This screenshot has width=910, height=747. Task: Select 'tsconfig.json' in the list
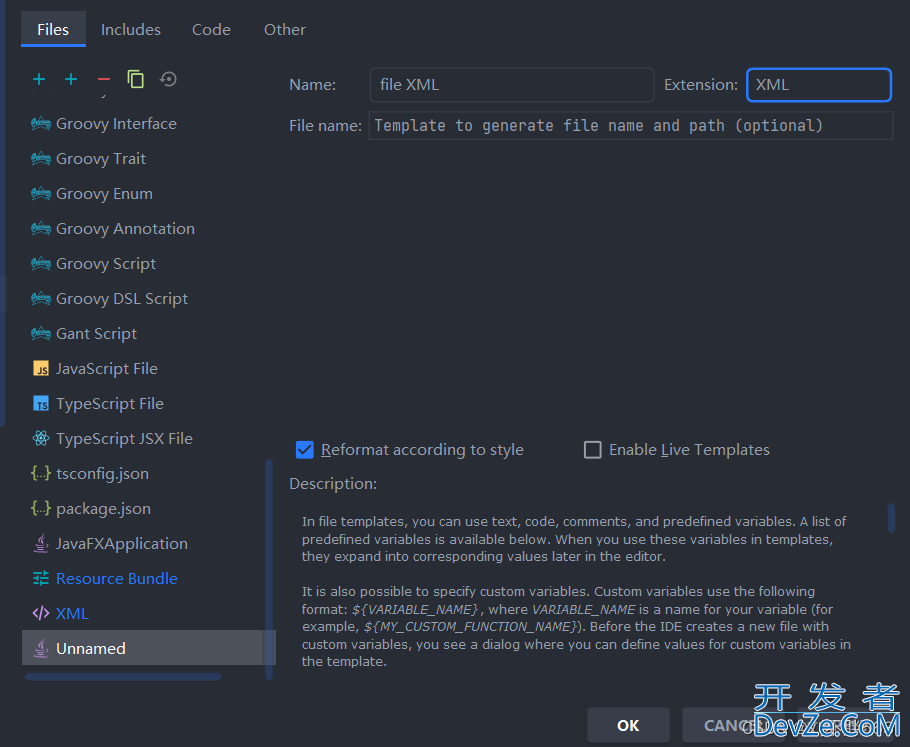pyautogui.click(x=102, y=474)
